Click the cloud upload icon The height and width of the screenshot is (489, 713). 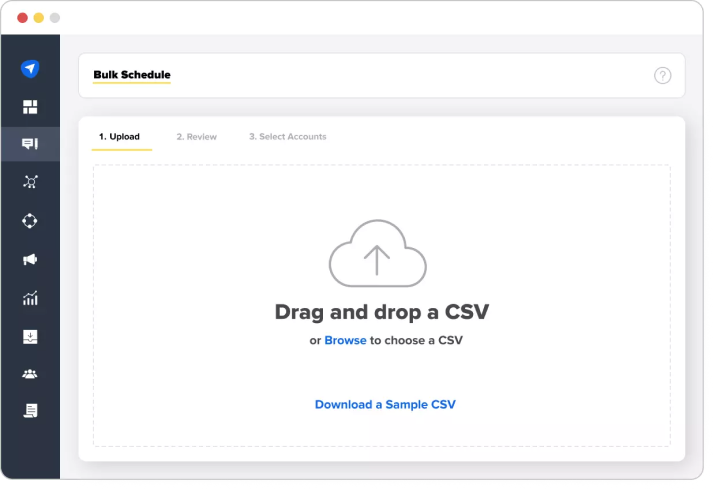coord(377,253)
